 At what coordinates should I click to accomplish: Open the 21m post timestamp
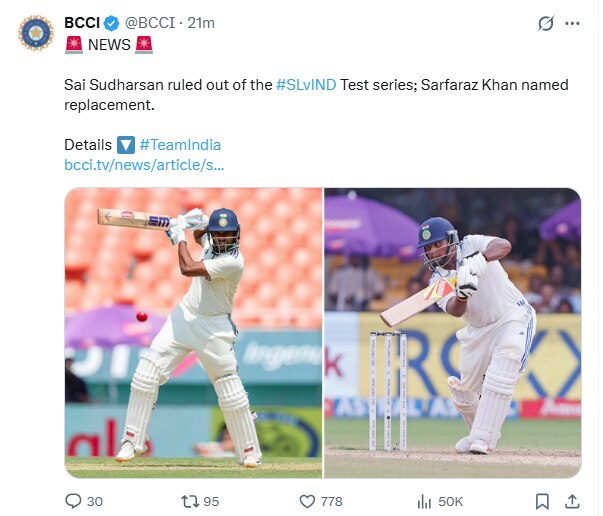201,23
